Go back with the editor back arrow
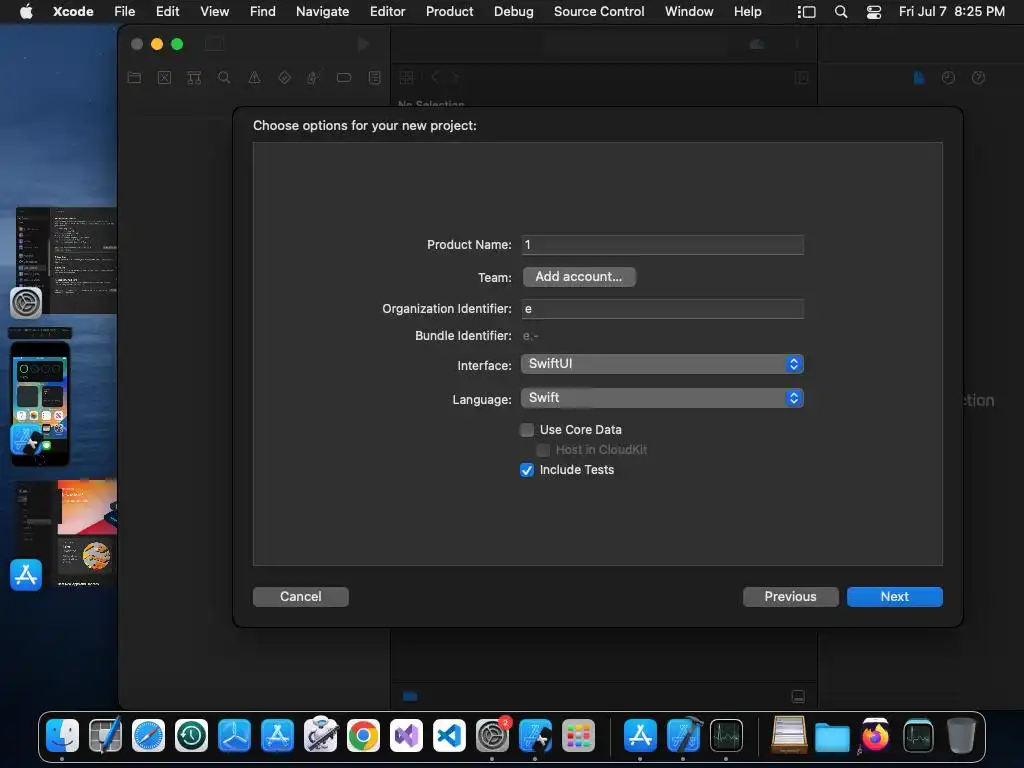The height and width of the screenshot is (768, 1024). tap(435, 78)
